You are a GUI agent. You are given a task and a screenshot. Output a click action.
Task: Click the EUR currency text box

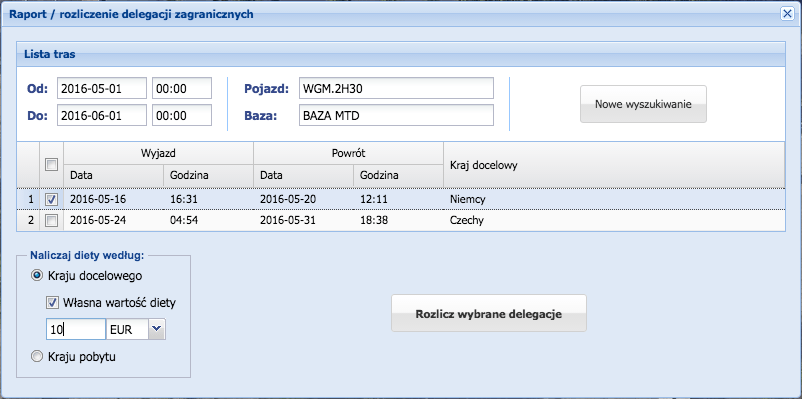coord(127,330)
